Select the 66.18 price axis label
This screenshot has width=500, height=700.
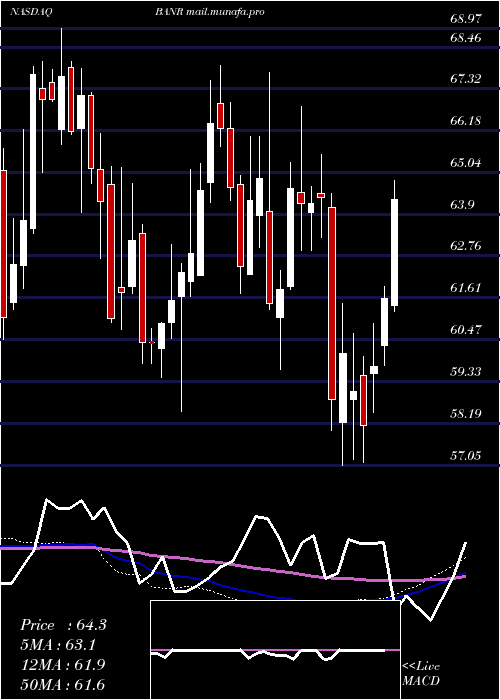coord(466,121)
